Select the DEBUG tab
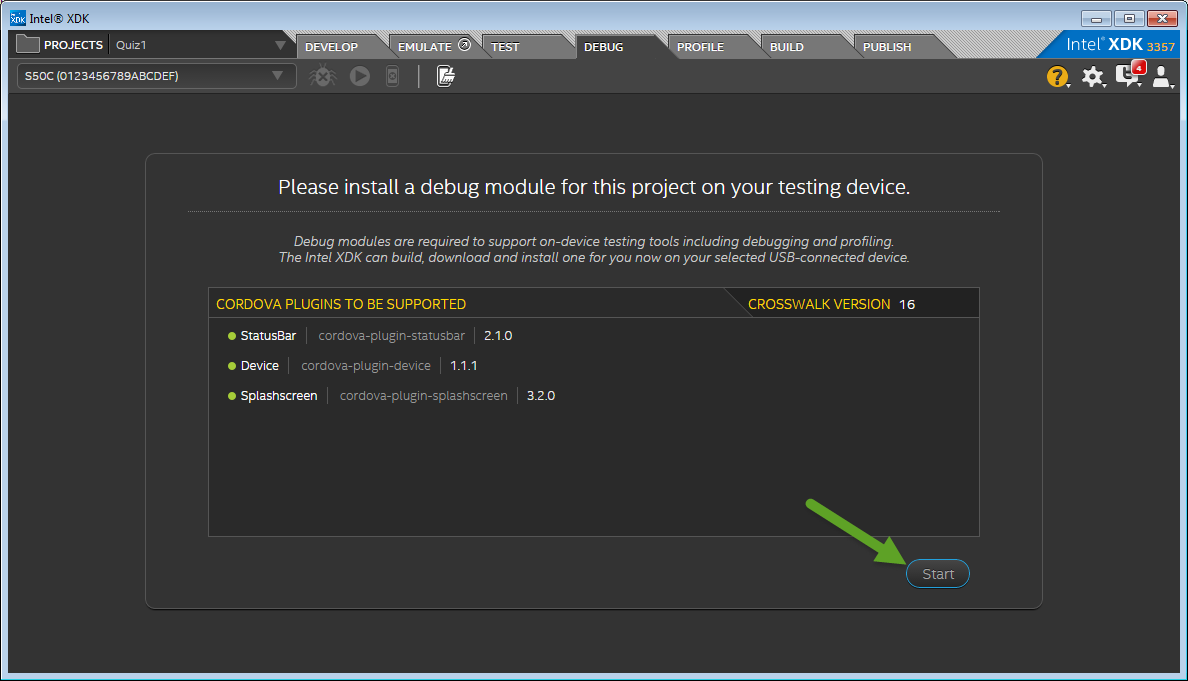Screen dimensions: 1188x681 (604, 47)
